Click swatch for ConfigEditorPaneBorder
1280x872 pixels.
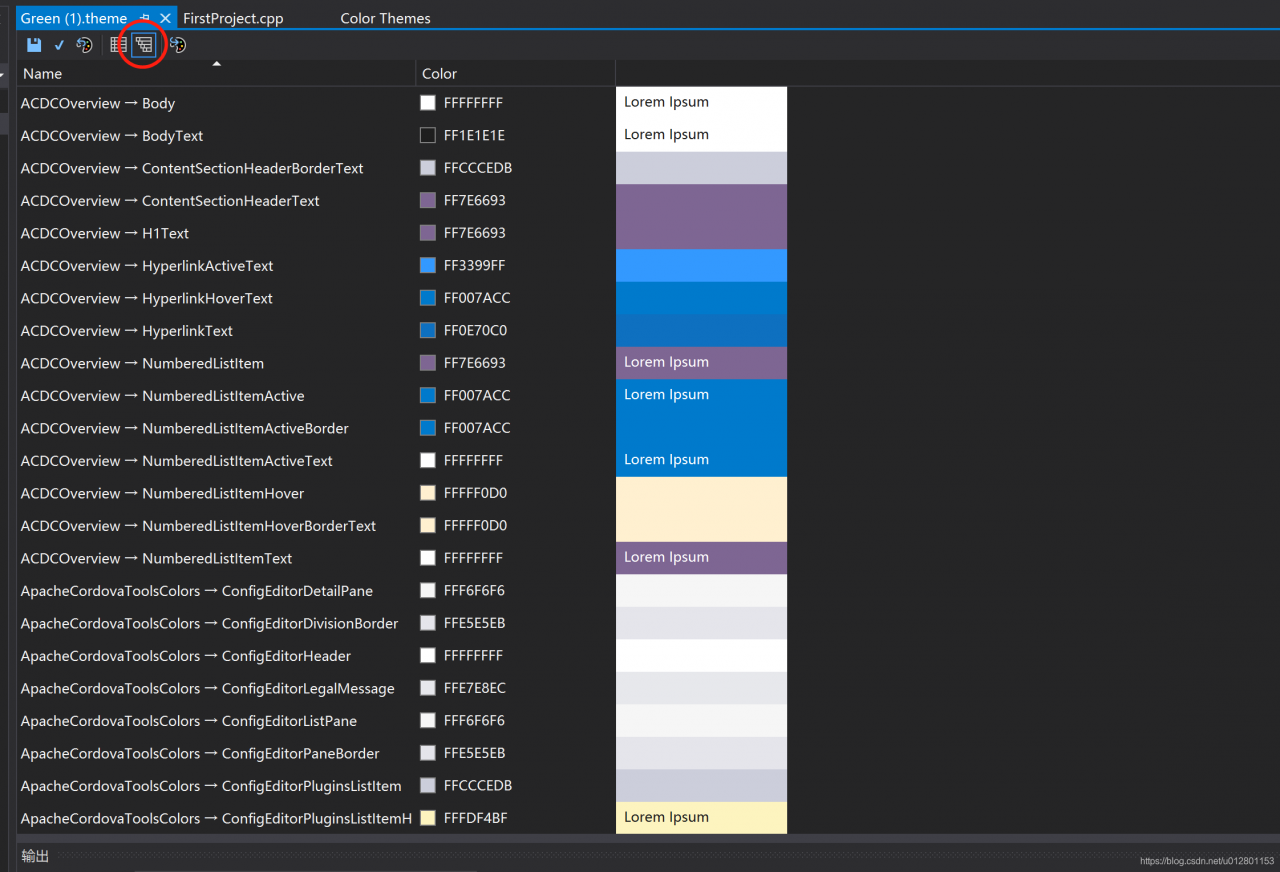[428, 753]
